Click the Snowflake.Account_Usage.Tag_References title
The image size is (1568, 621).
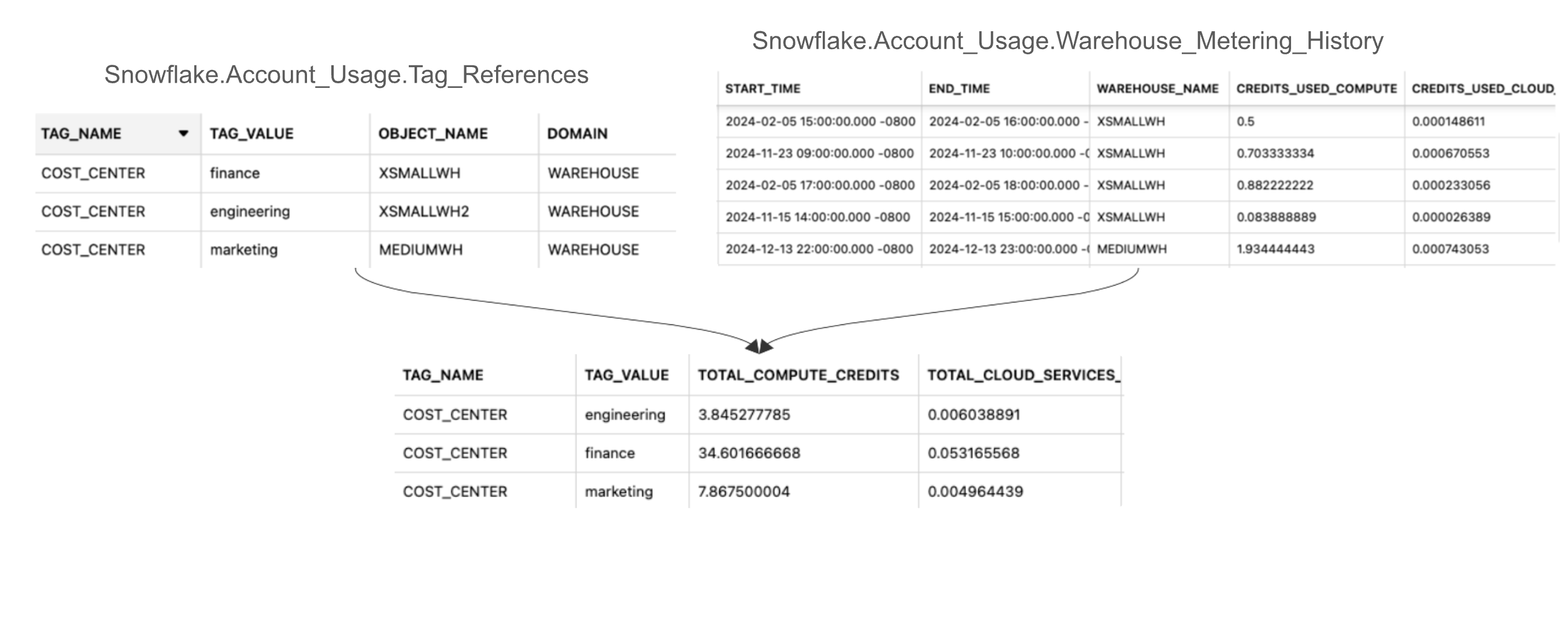[x=346, y=75]
